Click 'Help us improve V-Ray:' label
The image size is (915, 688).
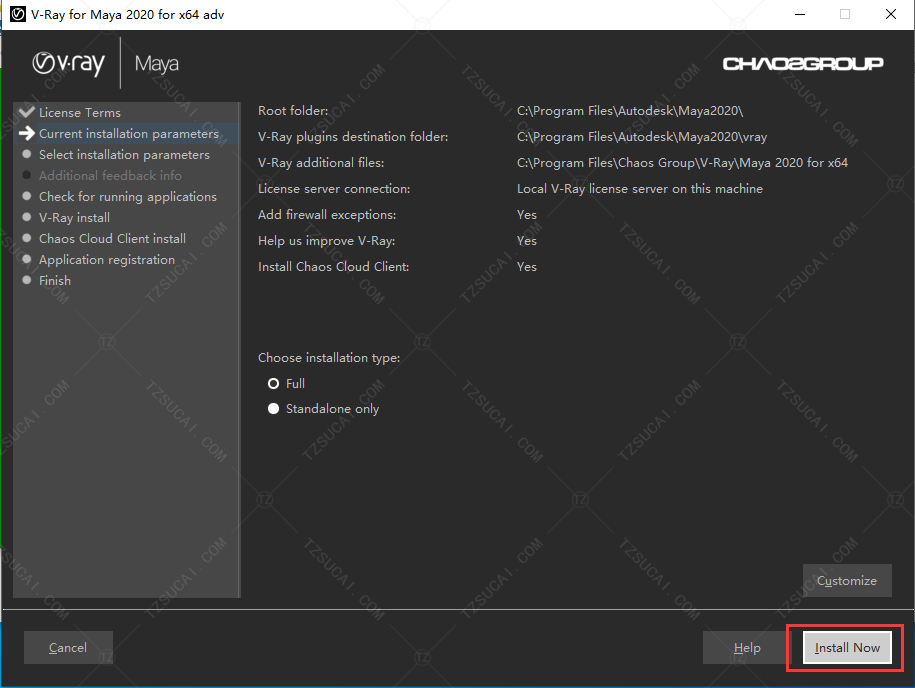(327, 241)
